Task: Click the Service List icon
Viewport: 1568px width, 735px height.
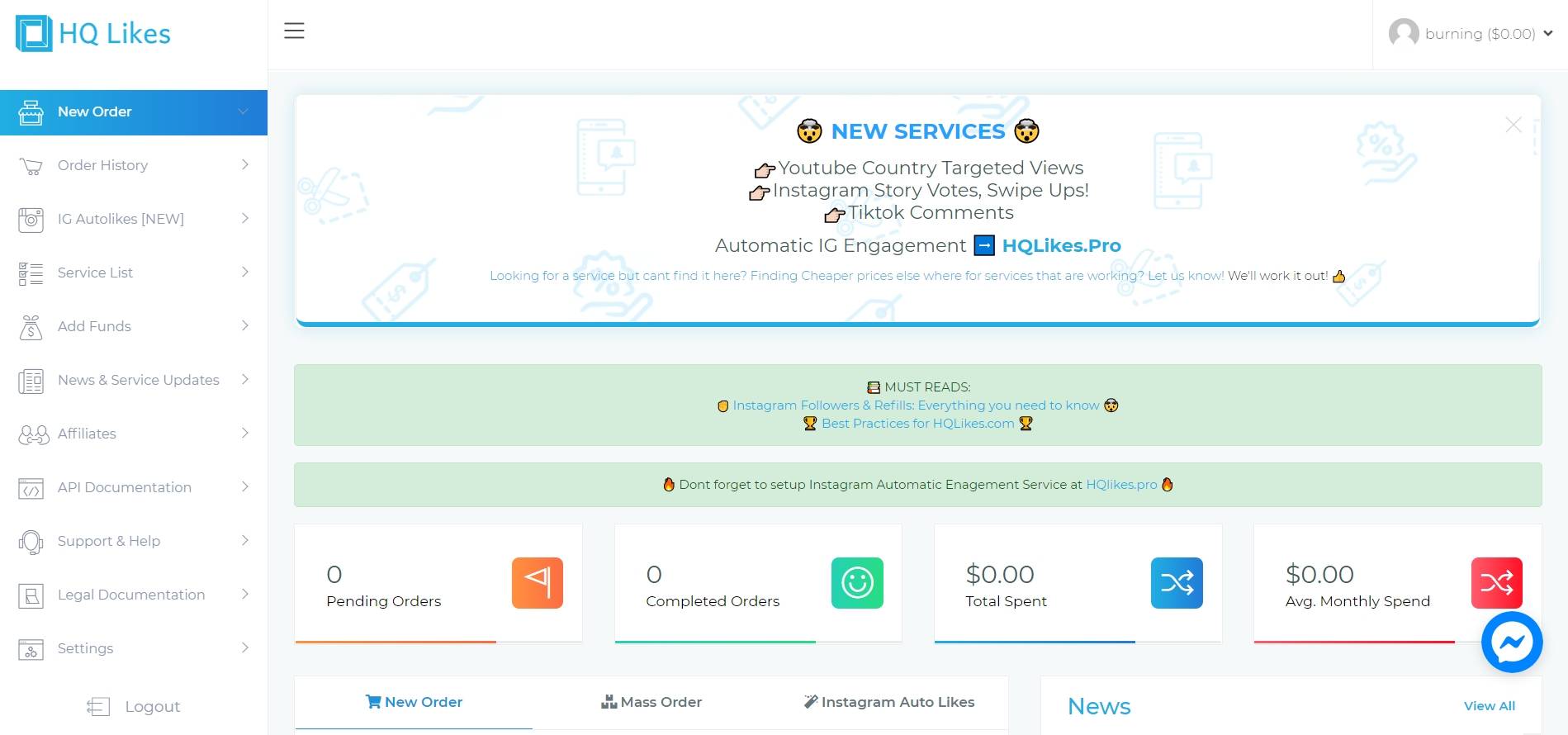Action: click(31, 273)
